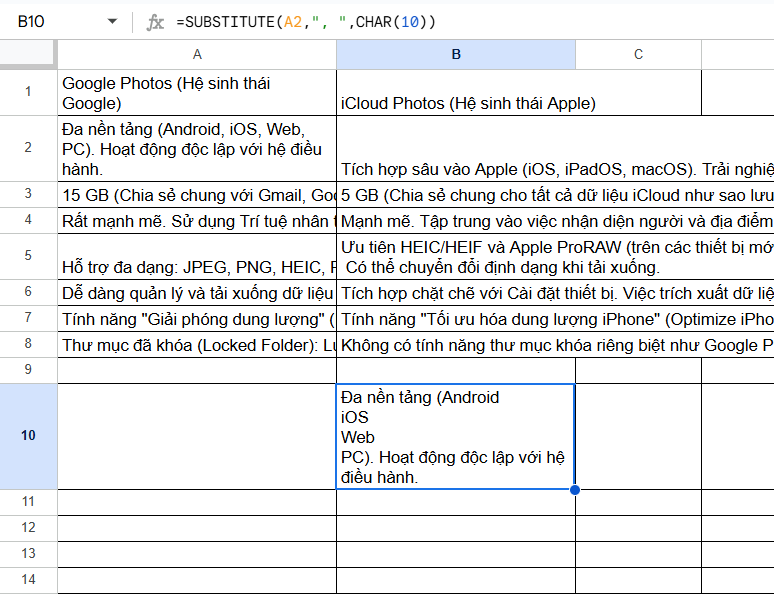Click cell 'Hỗ trợ đa dạng: JPEG, PNG, HEIC'

click(197, 257)
